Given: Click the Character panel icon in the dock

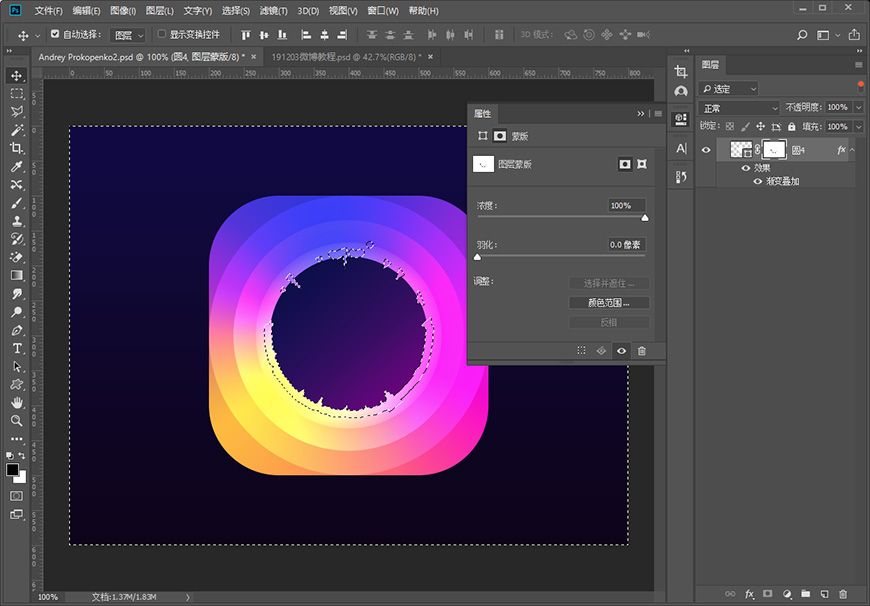Looking at the screenshot, I should point(681,148).
